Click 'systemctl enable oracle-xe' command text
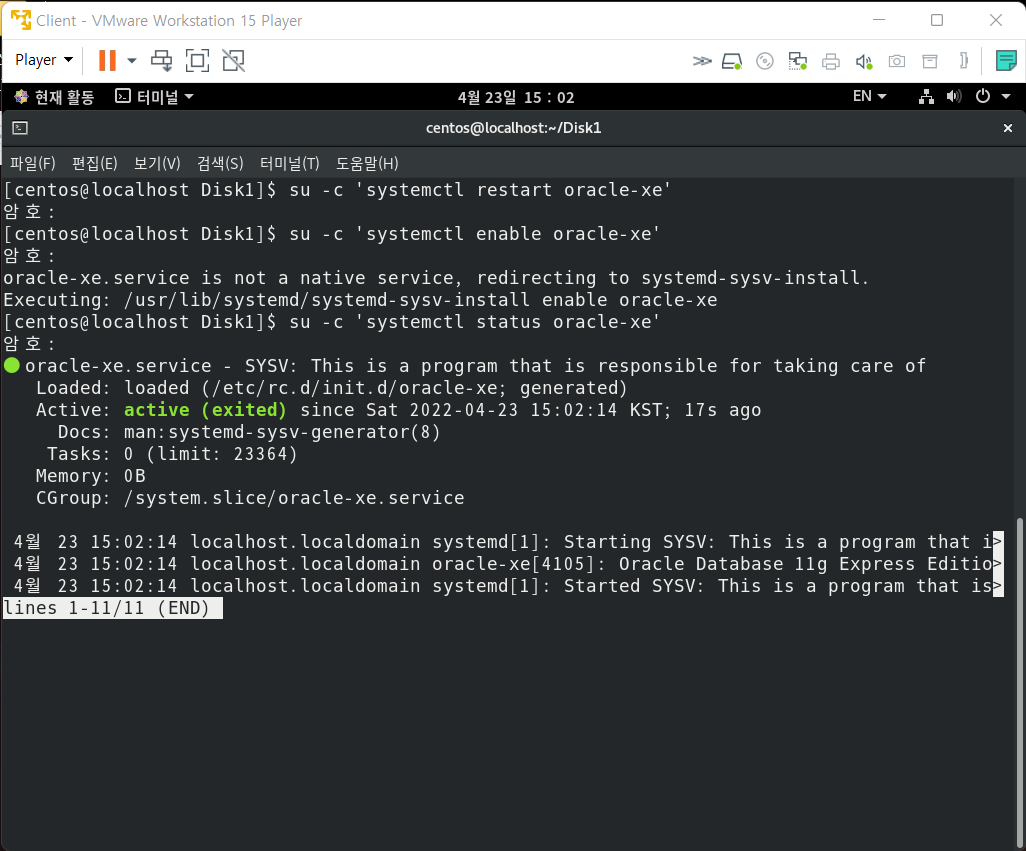1026x851 pixels. coord(508,234)
